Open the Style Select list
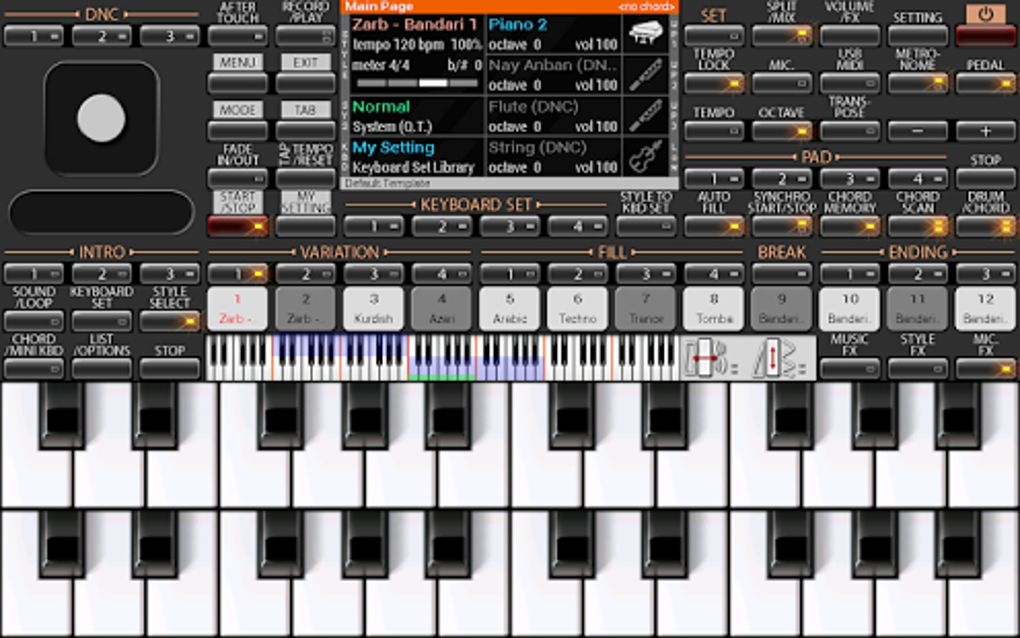Screen dimensions: 1020x638 169,321
